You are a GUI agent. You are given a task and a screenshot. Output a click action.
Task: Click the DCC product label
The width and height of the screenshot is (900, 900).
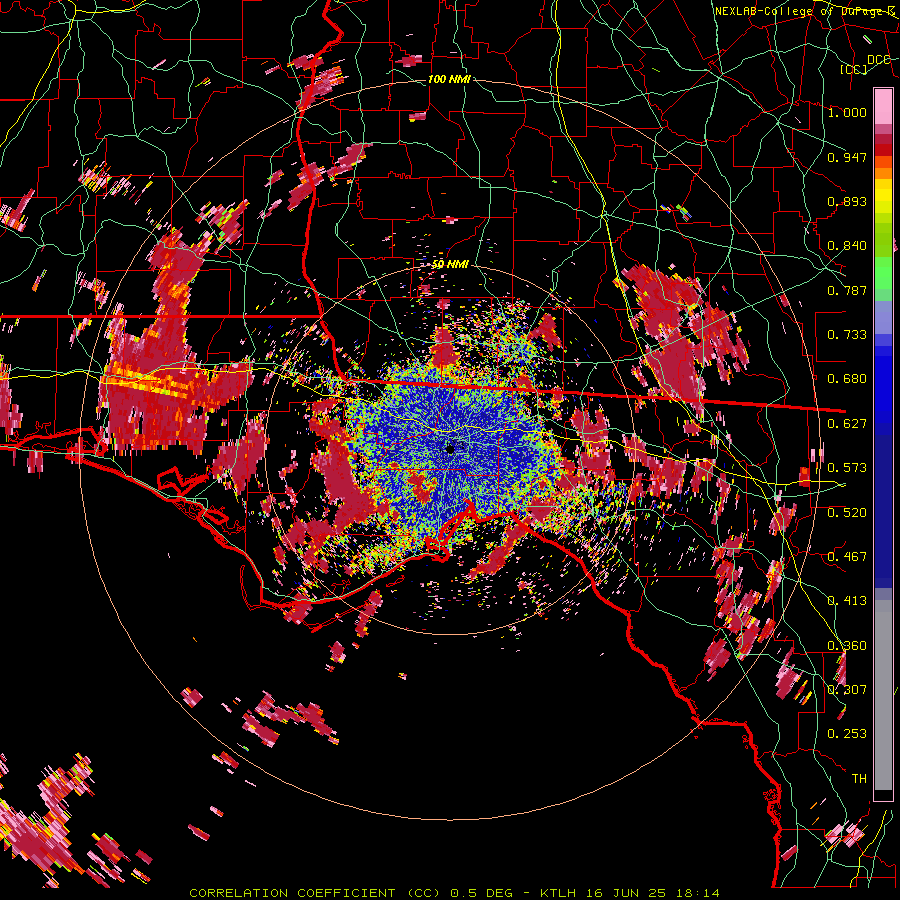point(878,59)
